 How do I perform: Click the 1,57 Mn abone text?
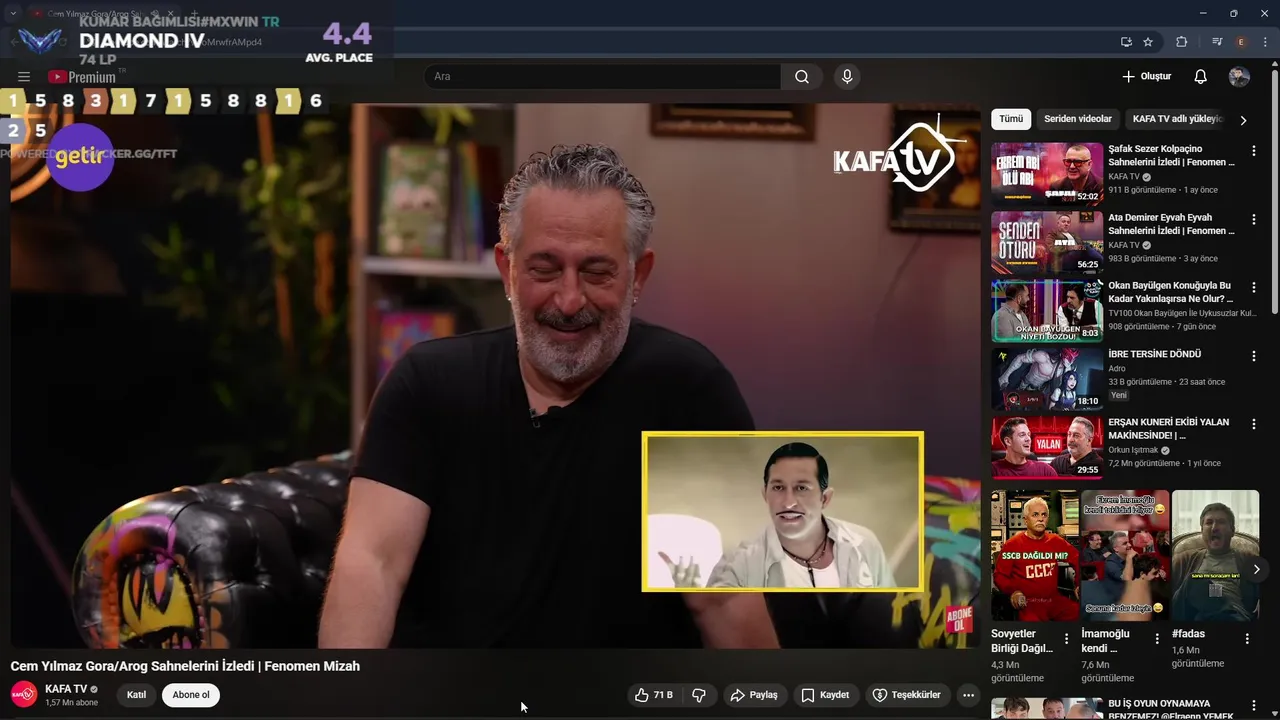(71, 703)
